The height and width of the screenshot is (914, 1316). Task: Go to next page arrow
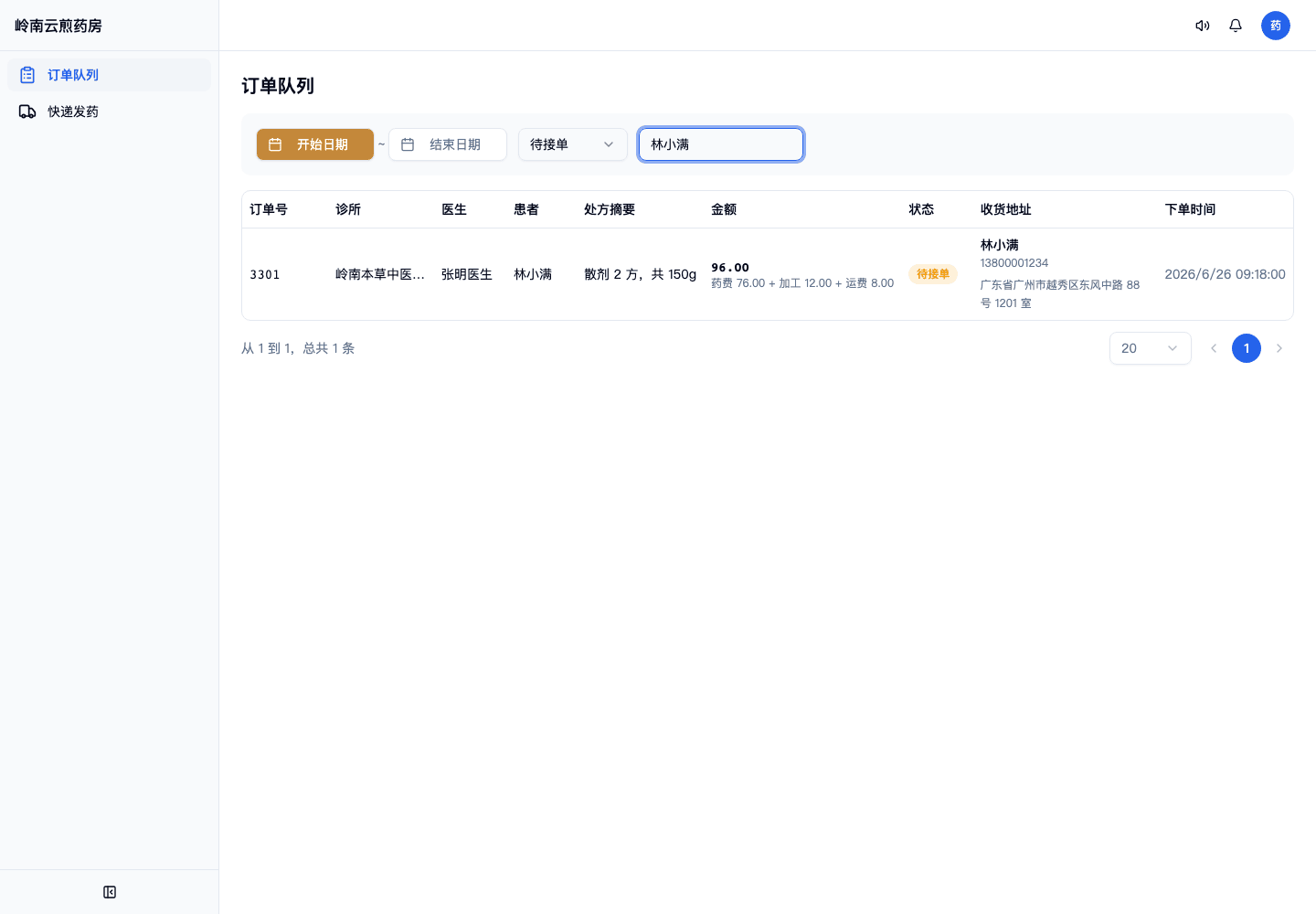pyautogui.click(x=1279, y=348)
